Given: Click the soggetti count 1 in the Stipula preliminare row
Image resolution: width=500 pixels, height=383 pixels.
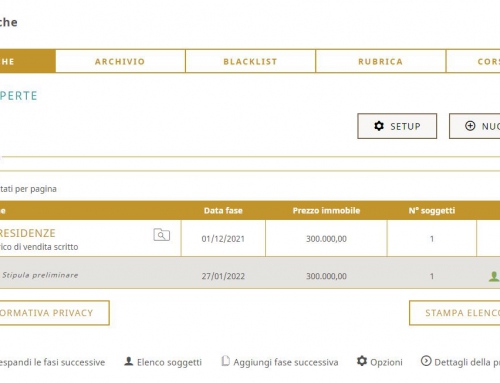Looking at the screenshot, I should 432,276.
